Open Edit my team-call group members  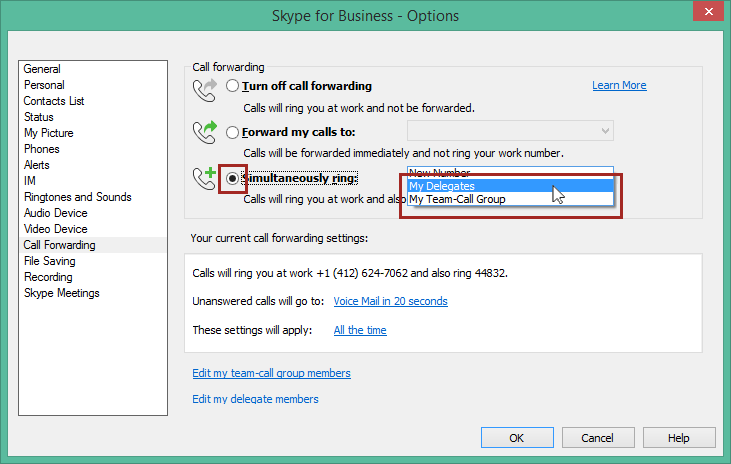[x=271, y=373]
